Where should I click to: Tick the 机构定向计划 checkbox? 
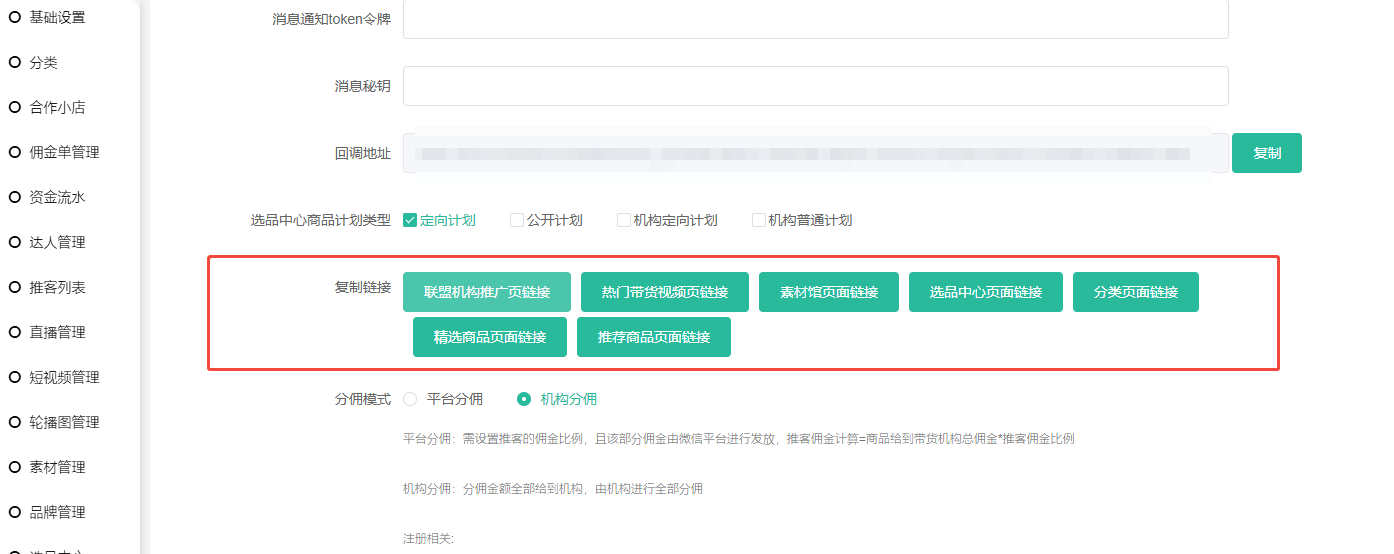click(624, 220)
